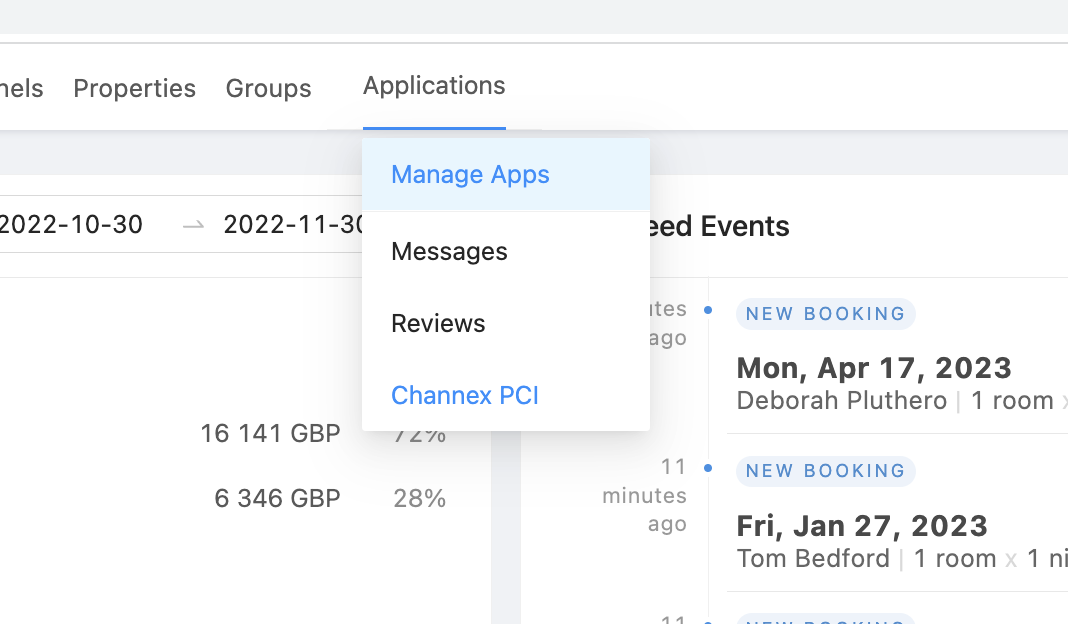Switch to the Groups tab

[268, 88]
